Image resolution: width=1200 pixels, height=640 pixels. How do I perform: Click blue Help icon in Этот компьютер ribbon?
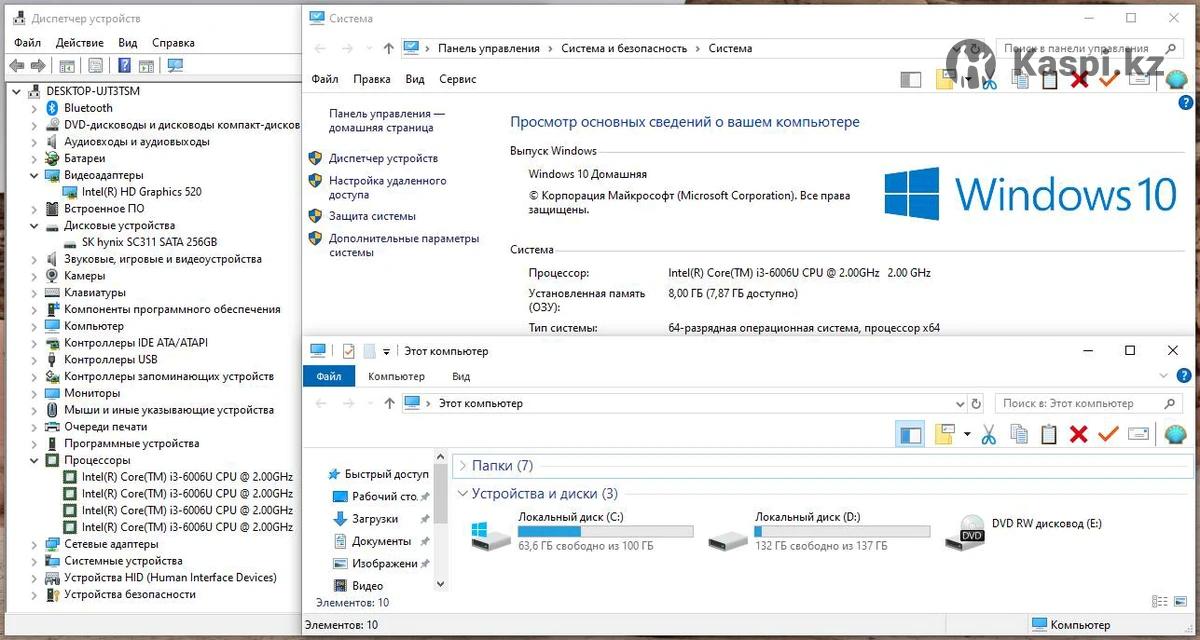pyautogui.click(x=1184, y=376)
